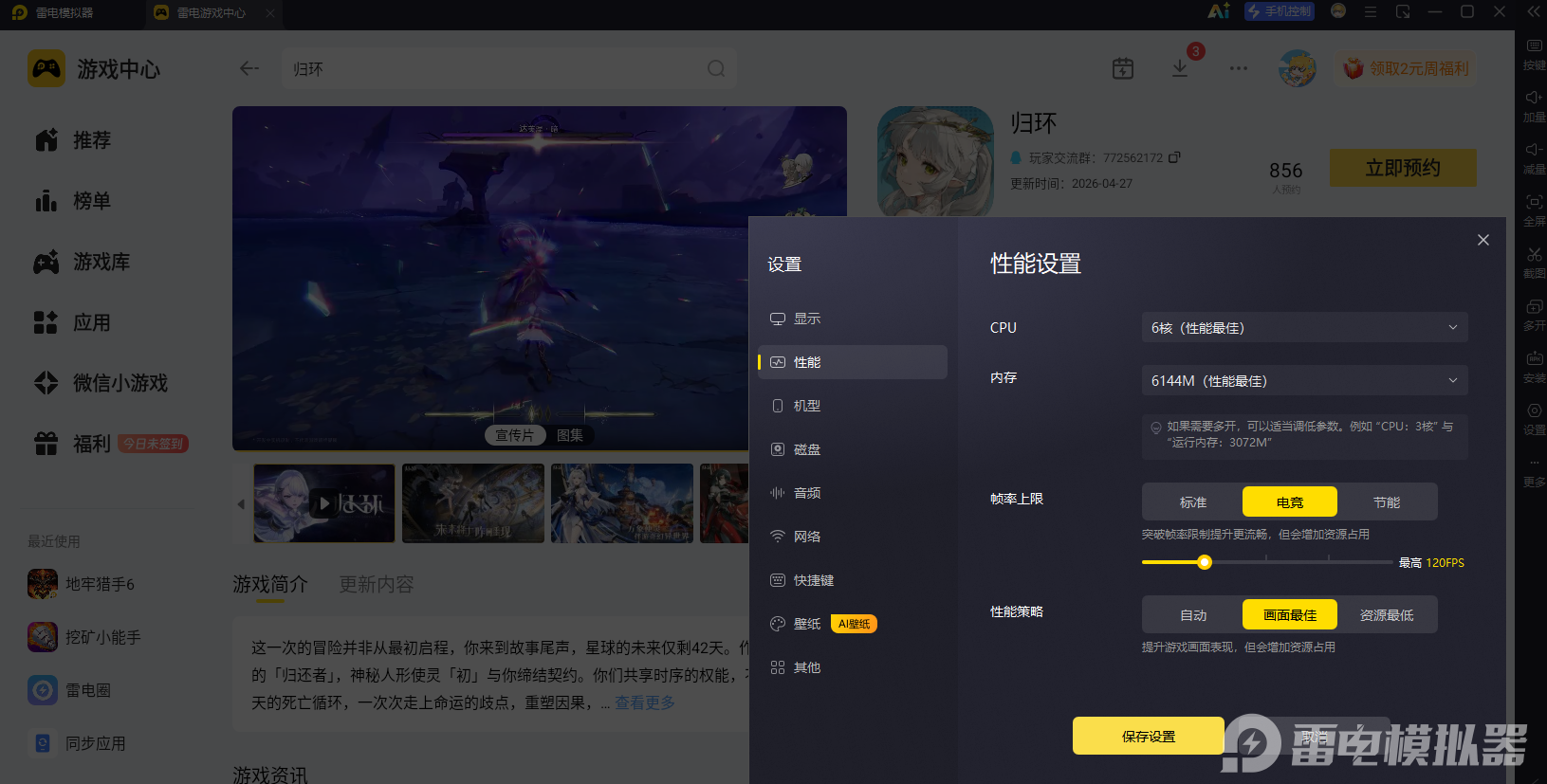The width and height of the screenshot is (1547, 784).
Task: Open 机型 settings section
Action: tap(853, 406)
